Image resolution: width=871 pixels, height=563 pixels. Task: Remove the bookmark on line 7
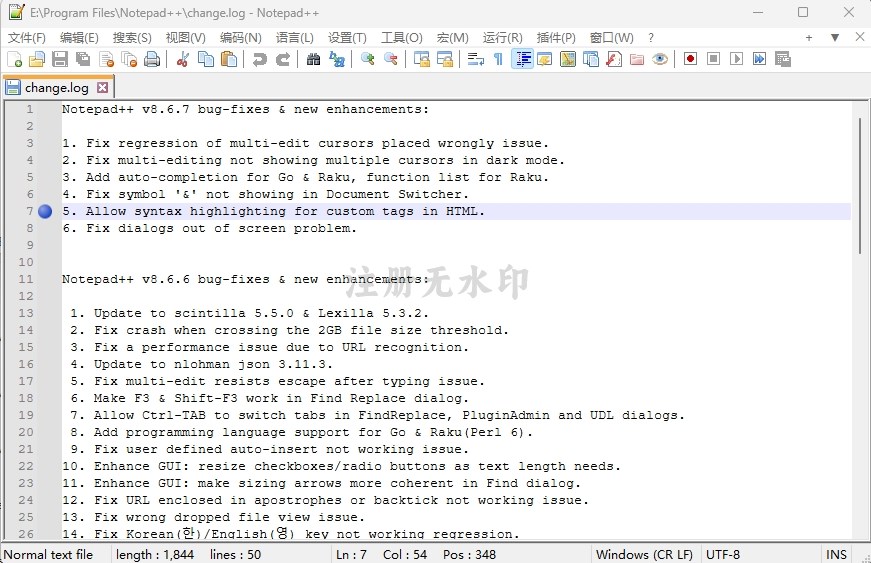pyautogui.click(x=45, y=211)
